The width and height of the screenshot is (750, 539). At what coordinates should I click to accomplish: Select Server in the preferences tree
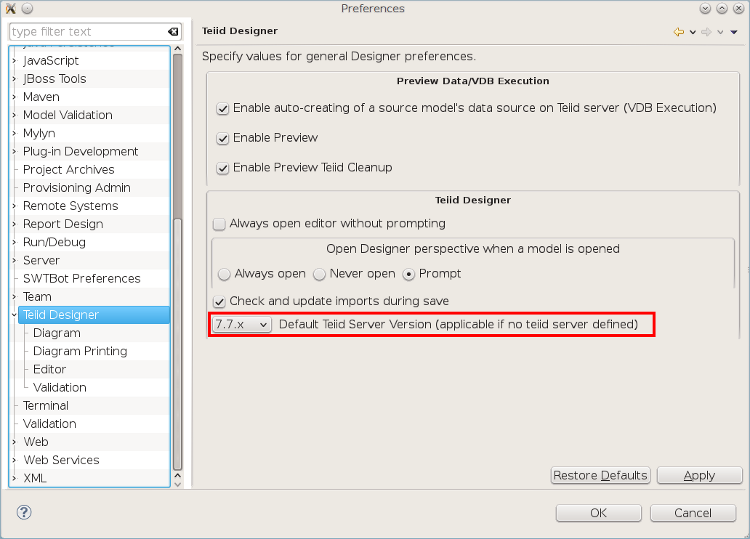click(x=41, y=261)
